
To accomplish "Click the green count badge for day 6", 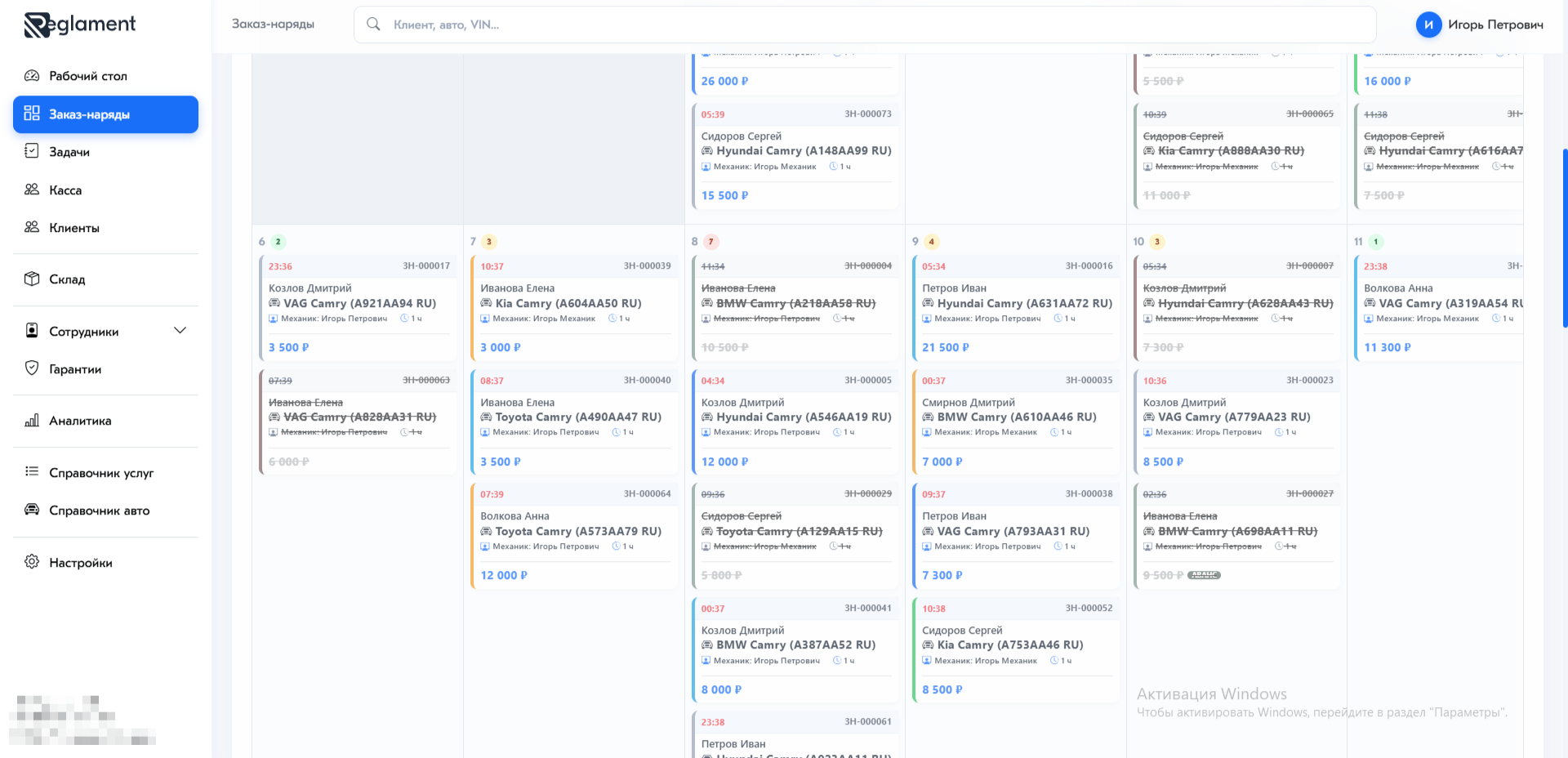I will click(278, 242).
